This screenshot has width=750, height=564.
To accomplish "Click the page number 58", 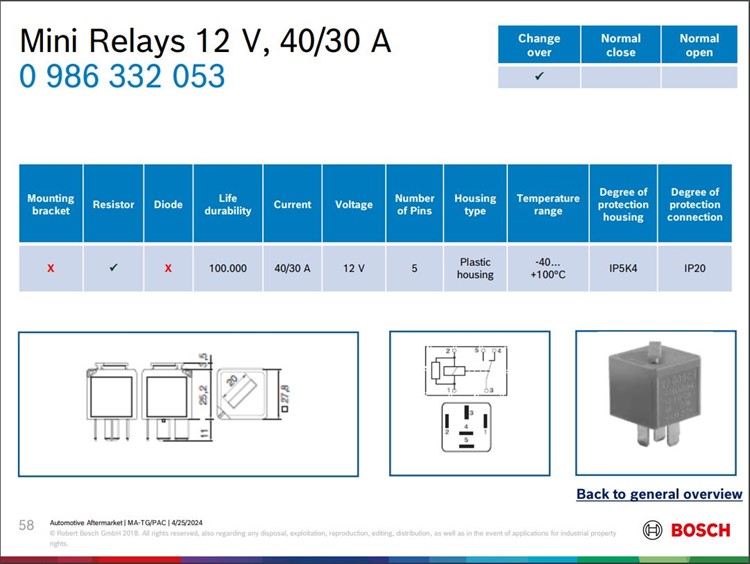I will (x=26, y=525).
